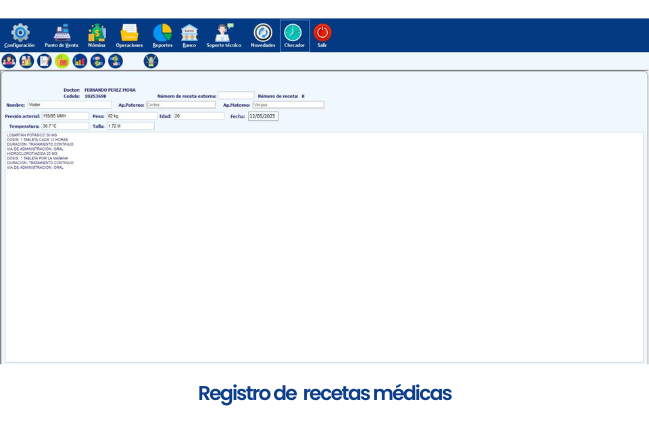Click the Fecha date field 12/05/2025

[263, 116]
